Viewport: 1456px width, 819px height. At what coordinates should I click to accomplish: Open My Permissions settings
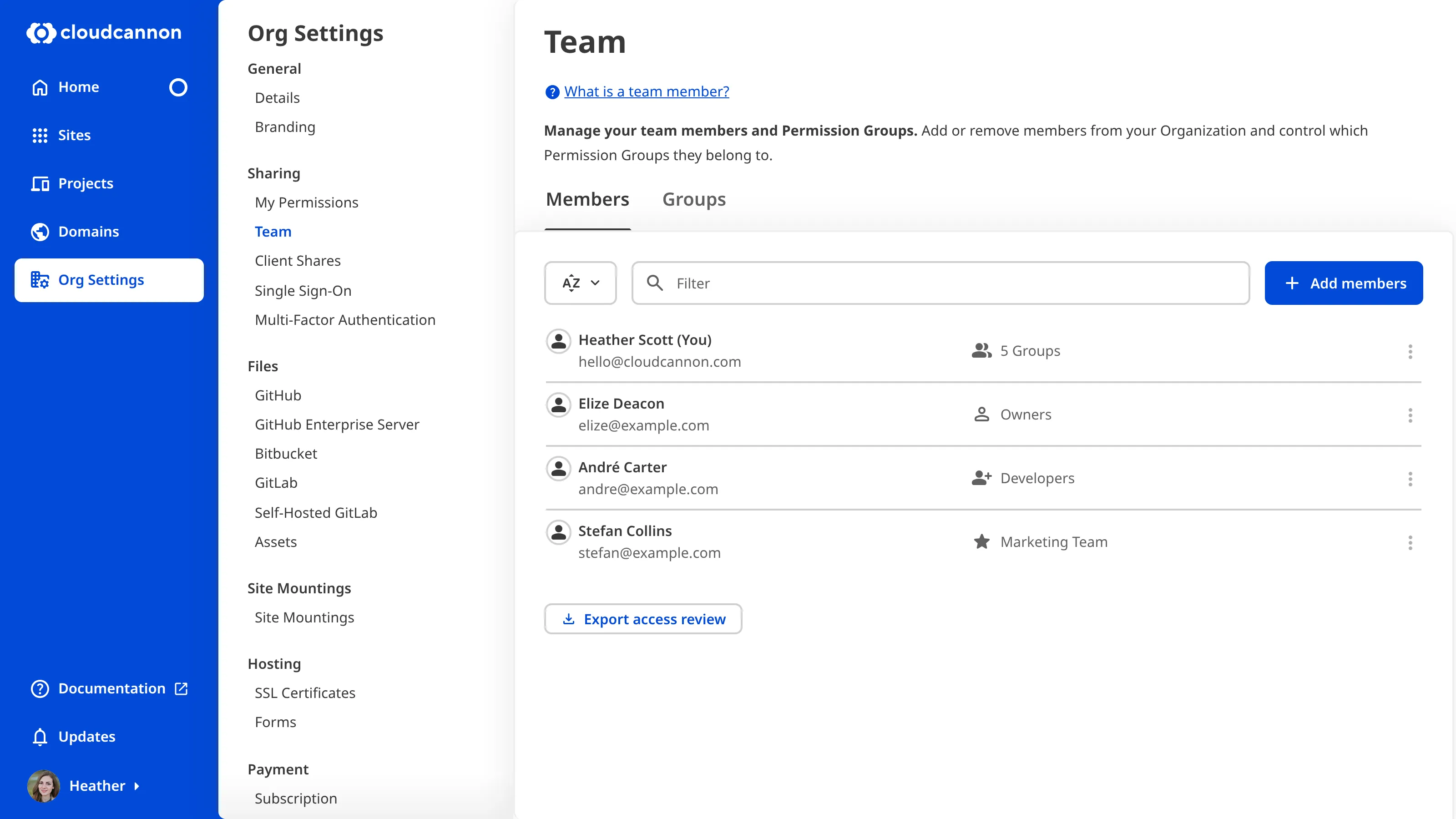click(x=306, y=202)
